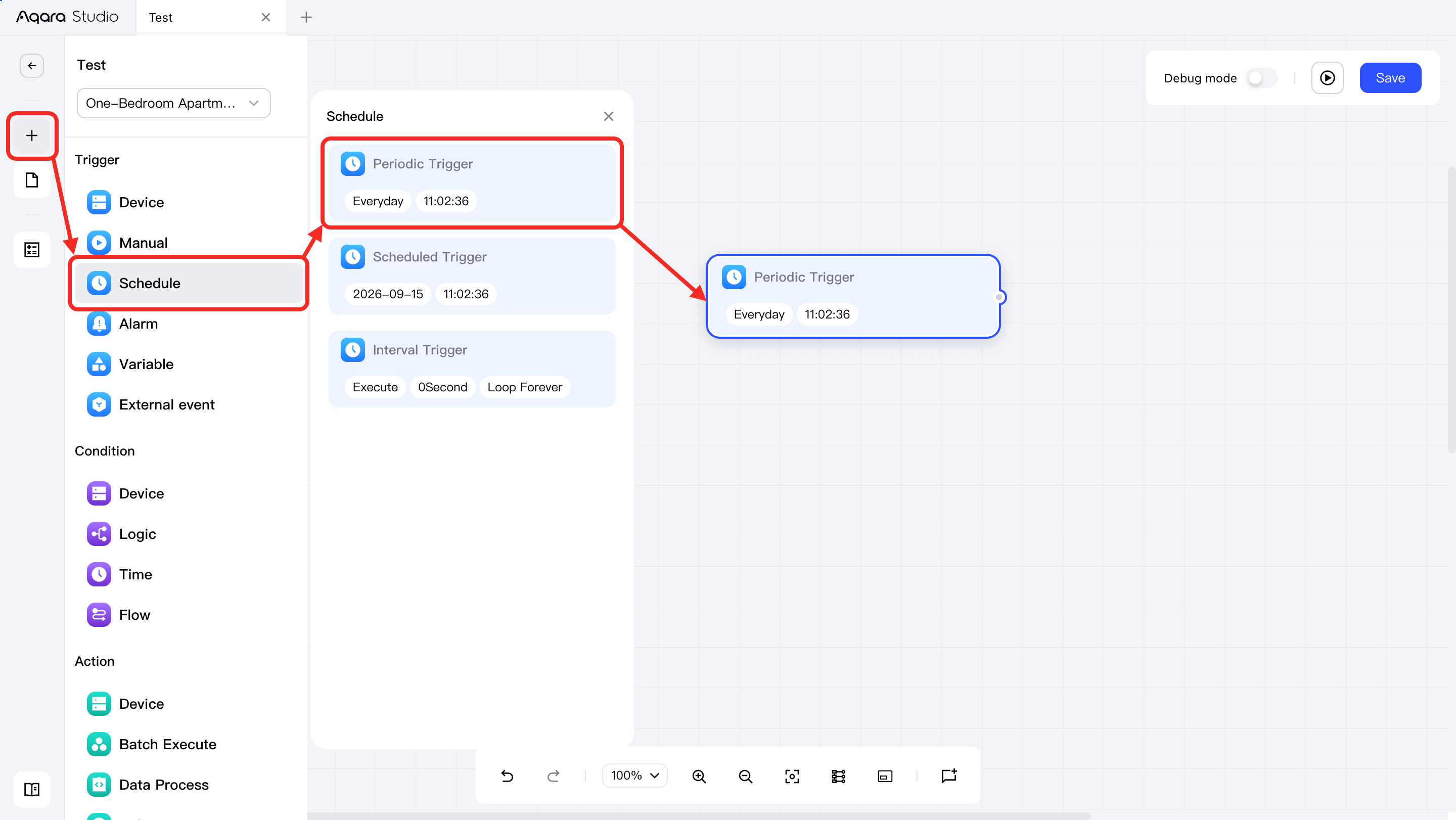
Task: Select Device under Condition
Action: (x=189, y=493)
